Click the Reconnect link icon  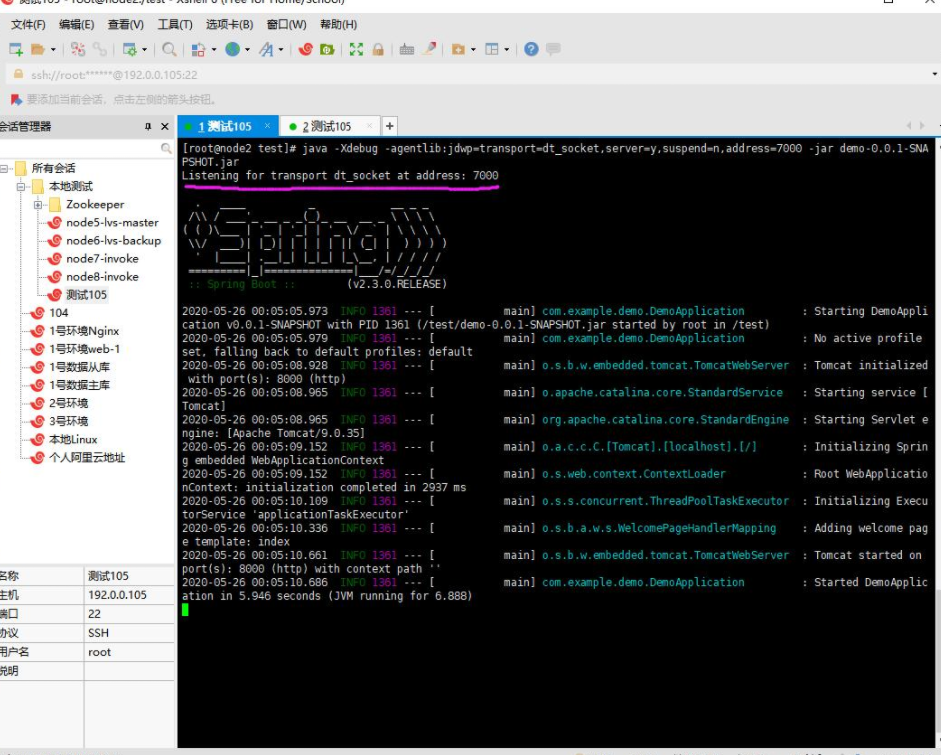pos(100,49)
